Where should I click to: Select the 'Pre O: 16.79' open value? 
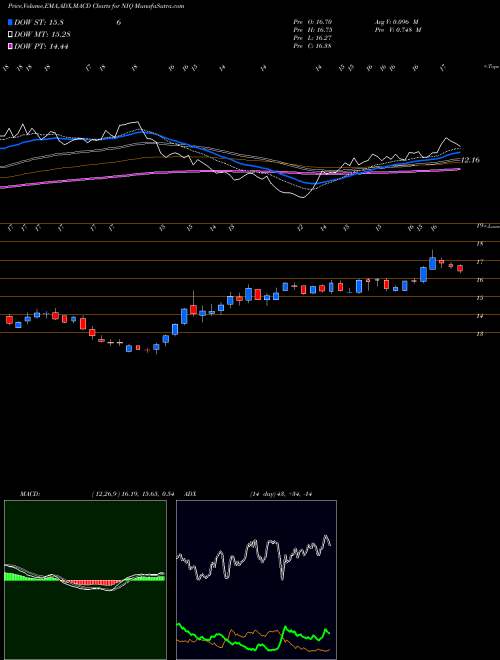point(313,22)
